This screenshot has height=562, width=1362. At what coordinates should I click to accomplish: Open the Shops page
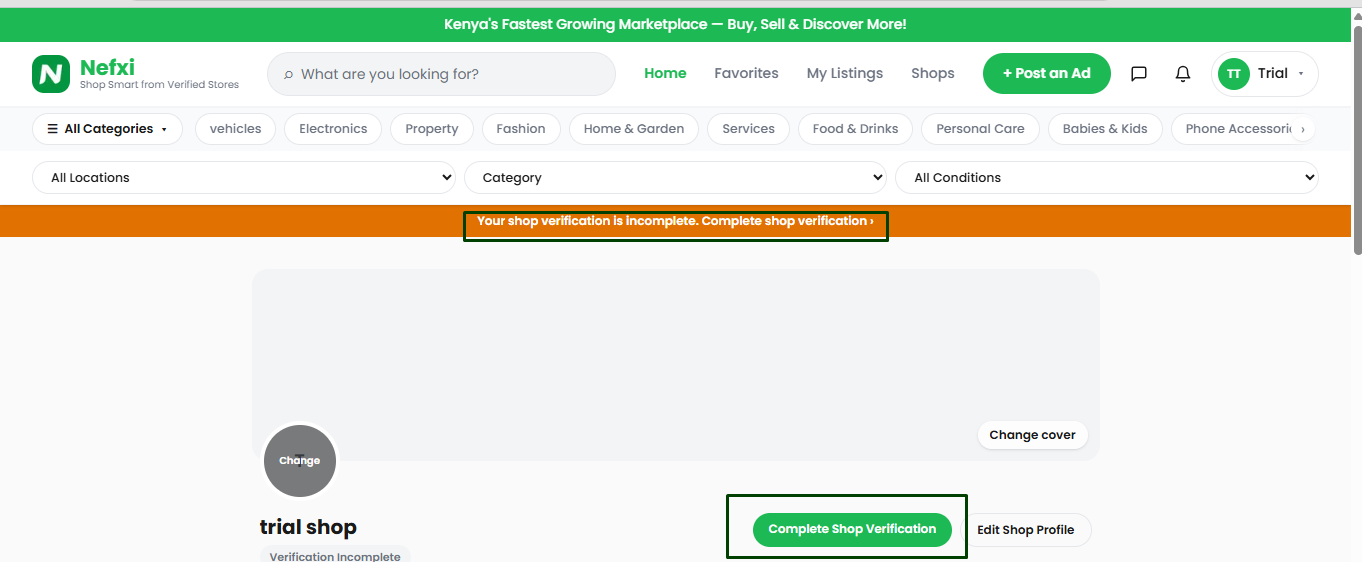933,74
